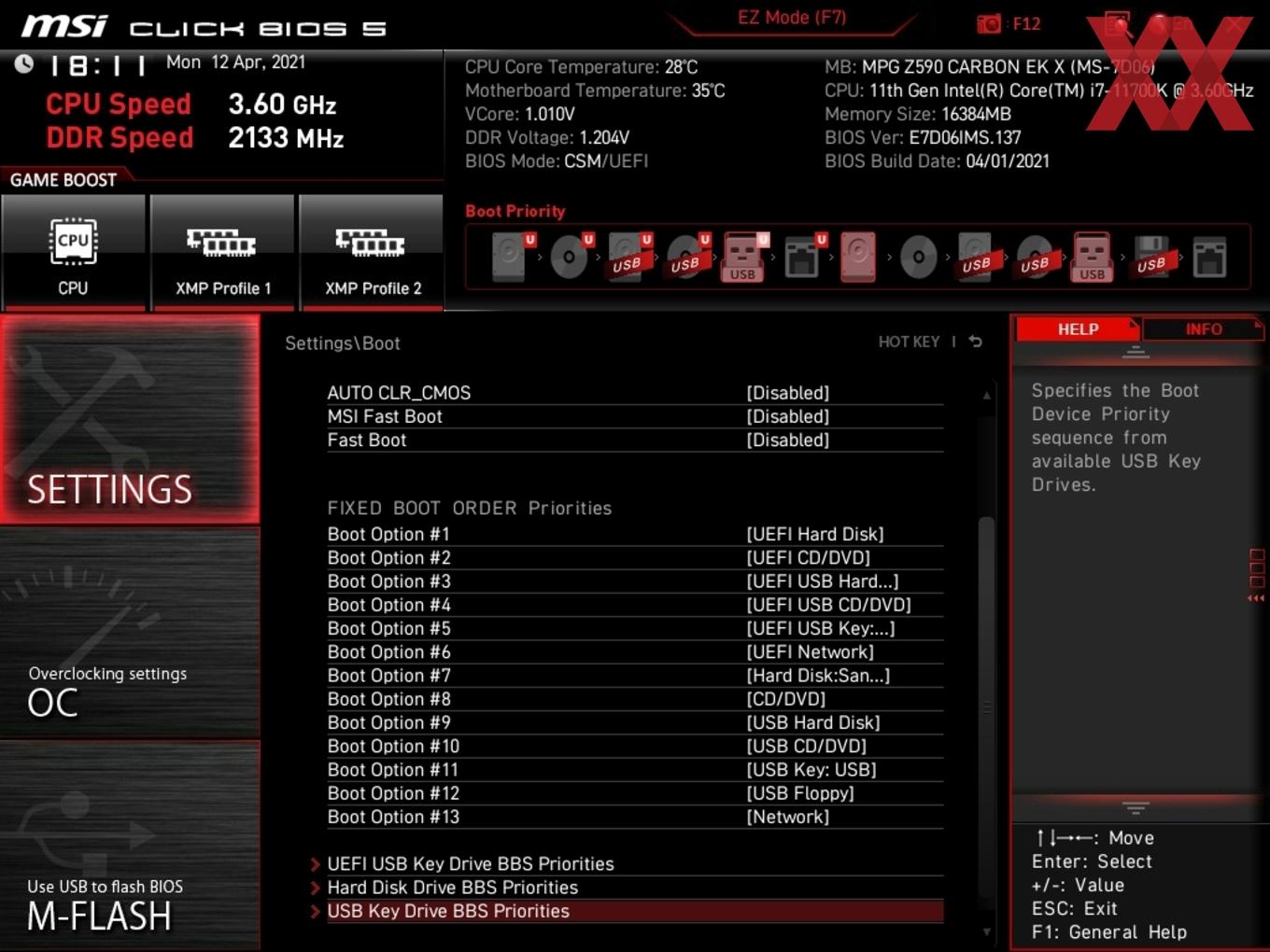1270x952 pixels.
Task: Open Boot Option #13 Network value
Action: coord(787,817)
